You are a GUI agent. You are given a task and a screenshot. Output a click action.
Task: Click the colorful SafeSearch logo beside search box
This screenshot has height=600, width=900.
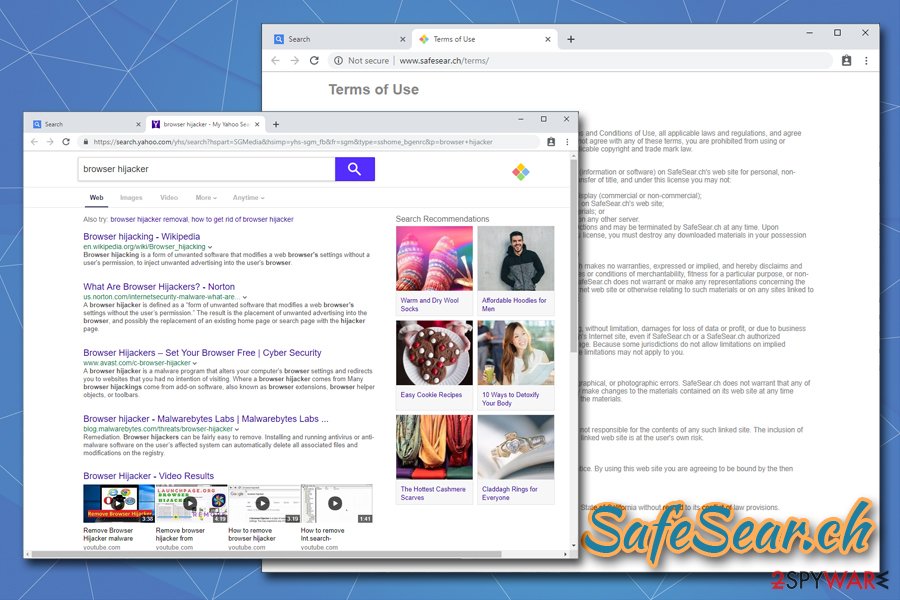click(521, 172)
